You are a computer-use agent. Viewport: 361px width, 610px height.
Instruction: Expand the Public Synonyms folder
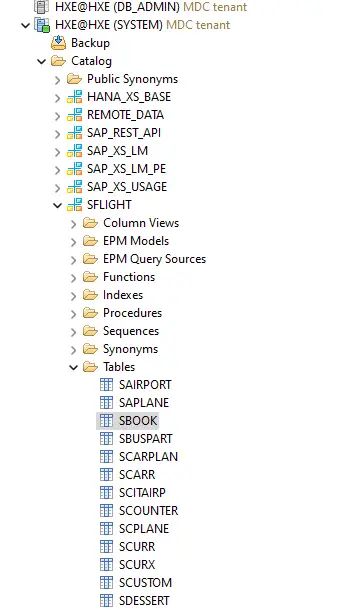coord(58,80)
